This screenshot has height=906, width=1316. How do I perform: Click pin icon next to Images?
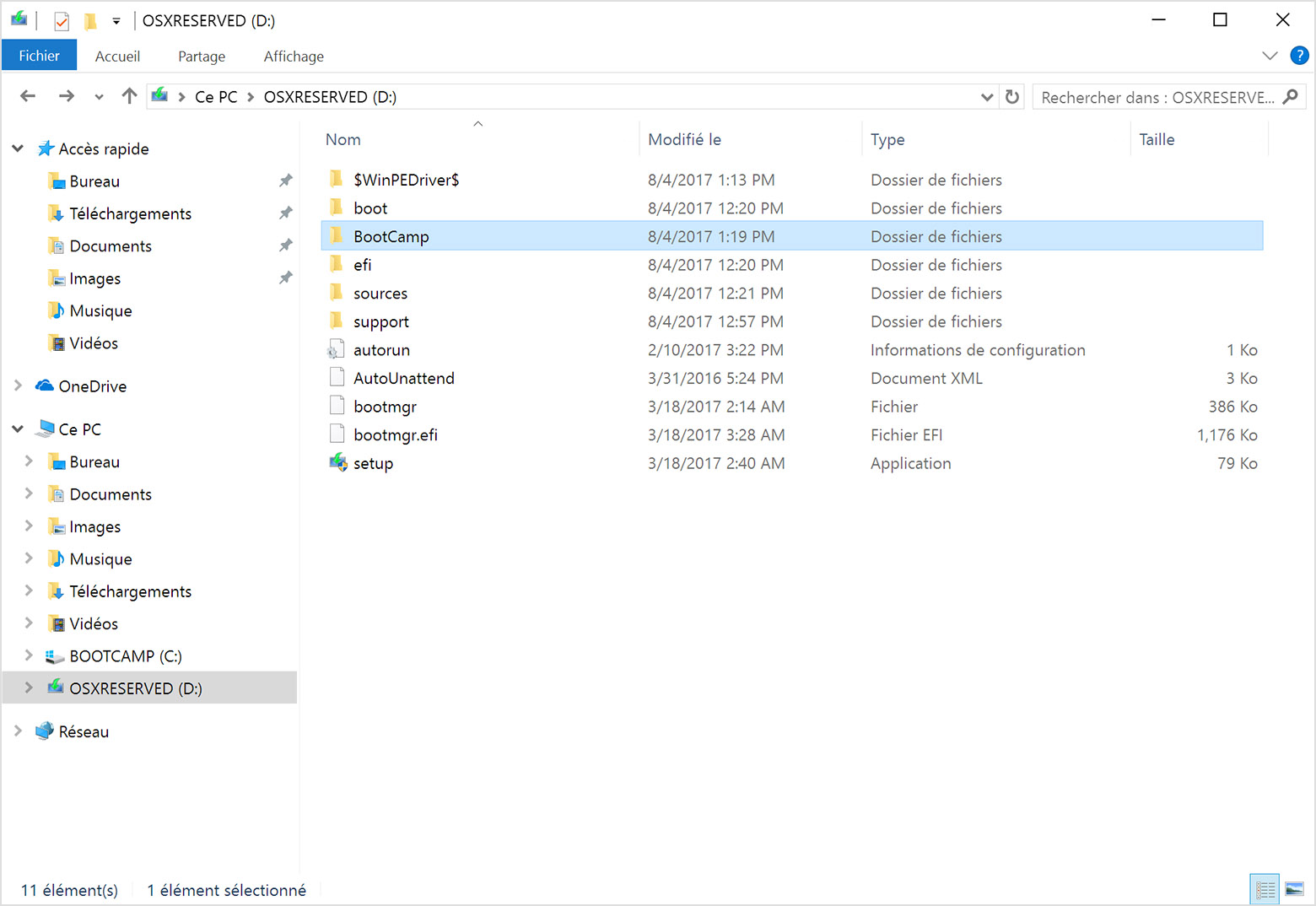click(286, 278)
